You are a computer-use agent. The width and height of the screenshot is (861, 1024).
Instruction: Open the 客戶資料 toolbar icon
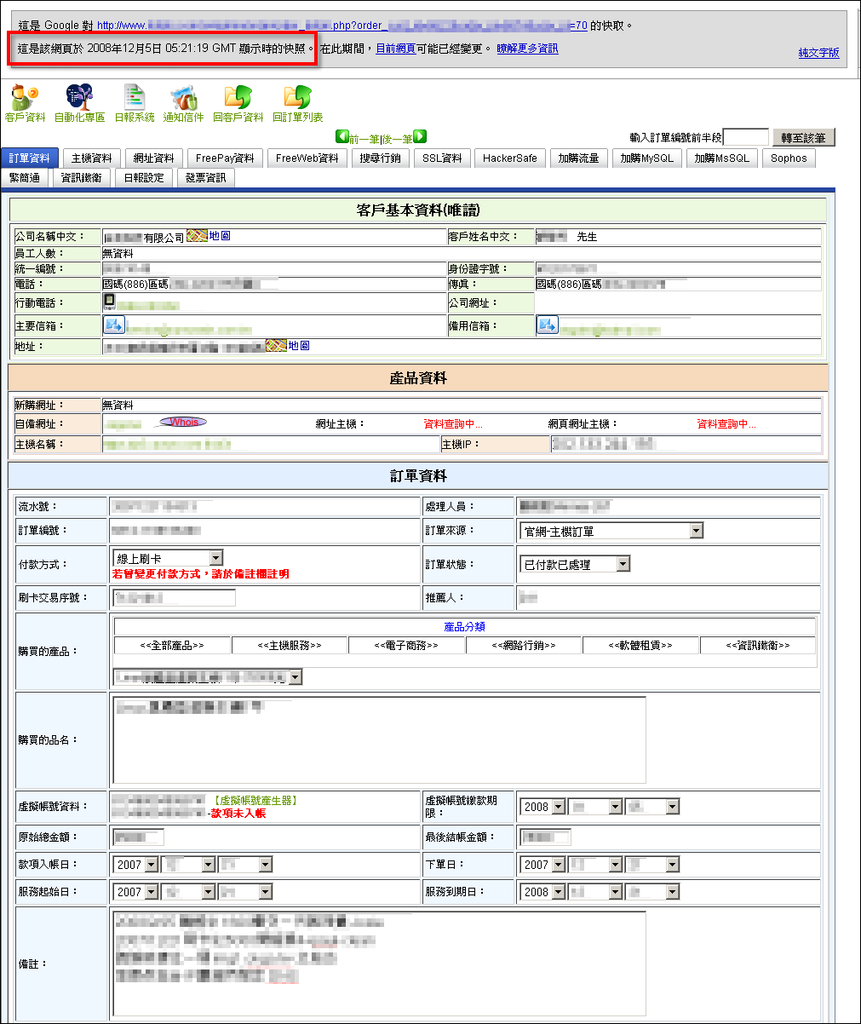point(25,103)
